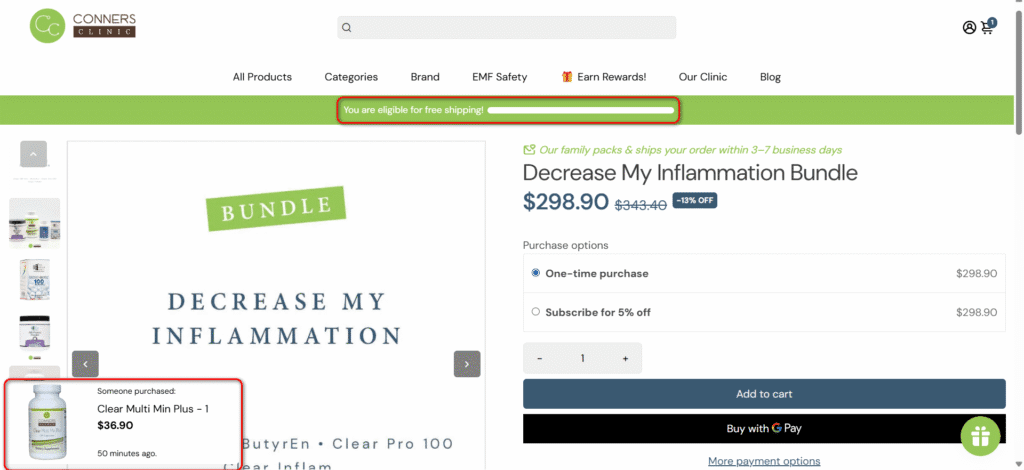
Task: Click in the search input field
Action: click(x=512, y=28)
